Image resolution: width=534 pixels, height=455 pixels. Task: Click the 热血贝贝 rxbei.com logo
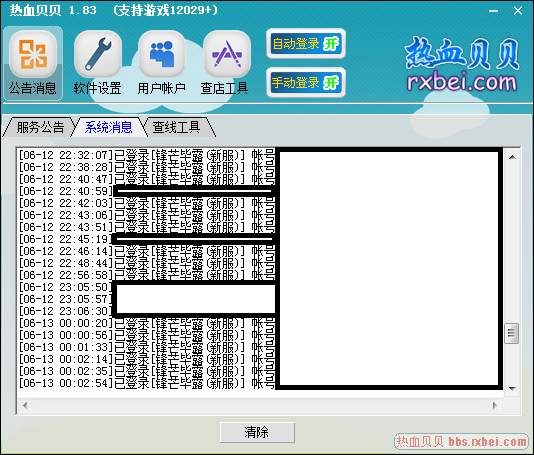tap(462, 65)
